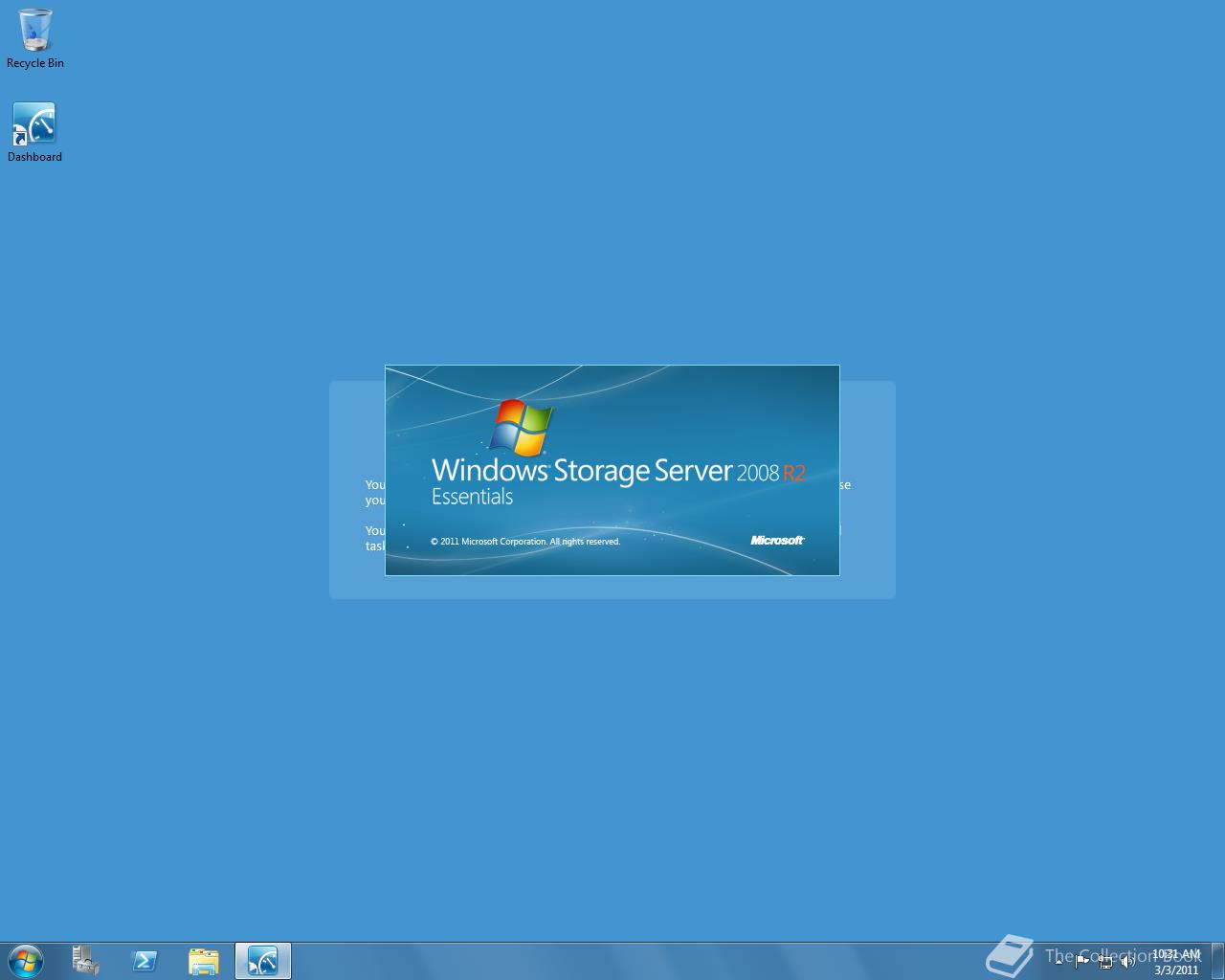Click the Windows Storage Server splash screen
The width and height of the screenshot is (1225, 980).
[x=612, y=470]
